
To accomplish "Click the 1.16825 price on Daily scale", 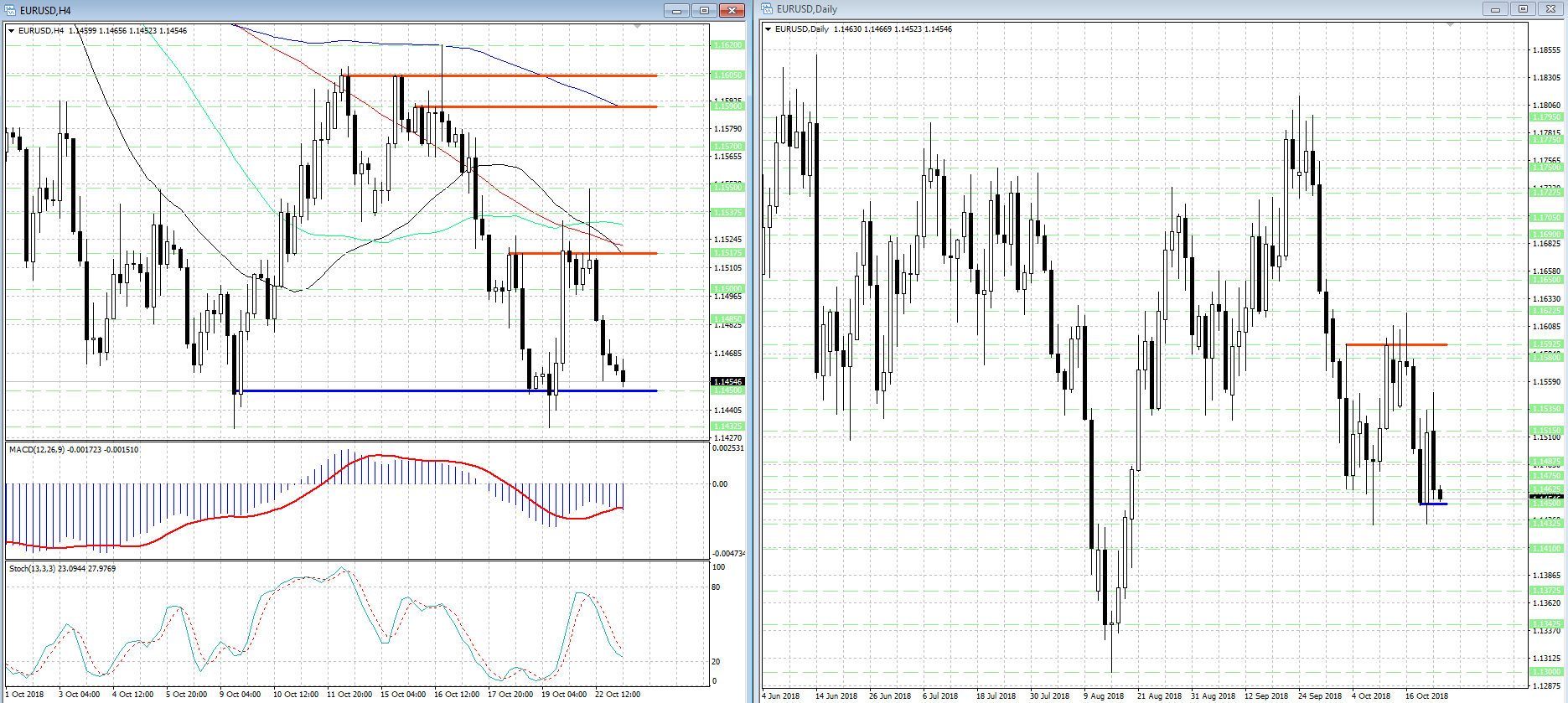I will 1547,244.
